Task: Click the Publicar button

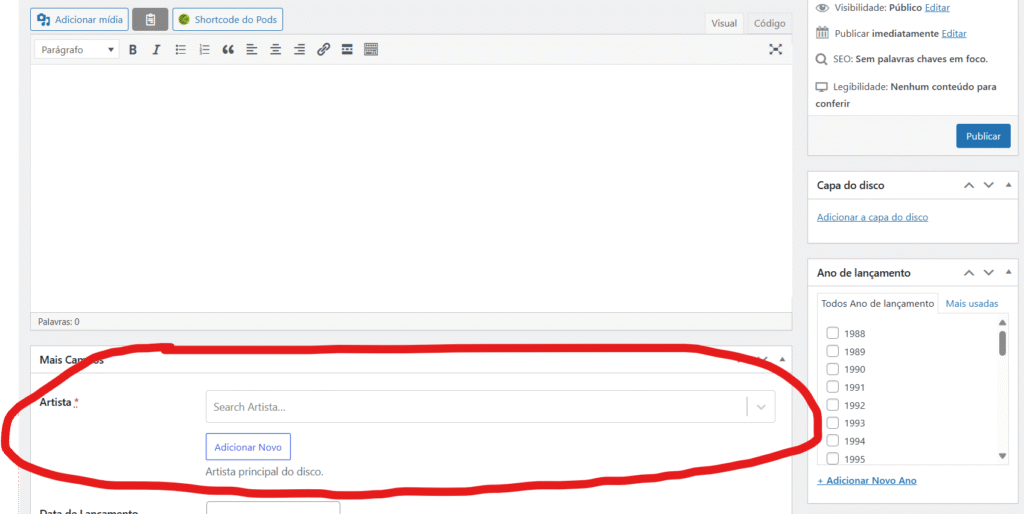Action: 982,136
